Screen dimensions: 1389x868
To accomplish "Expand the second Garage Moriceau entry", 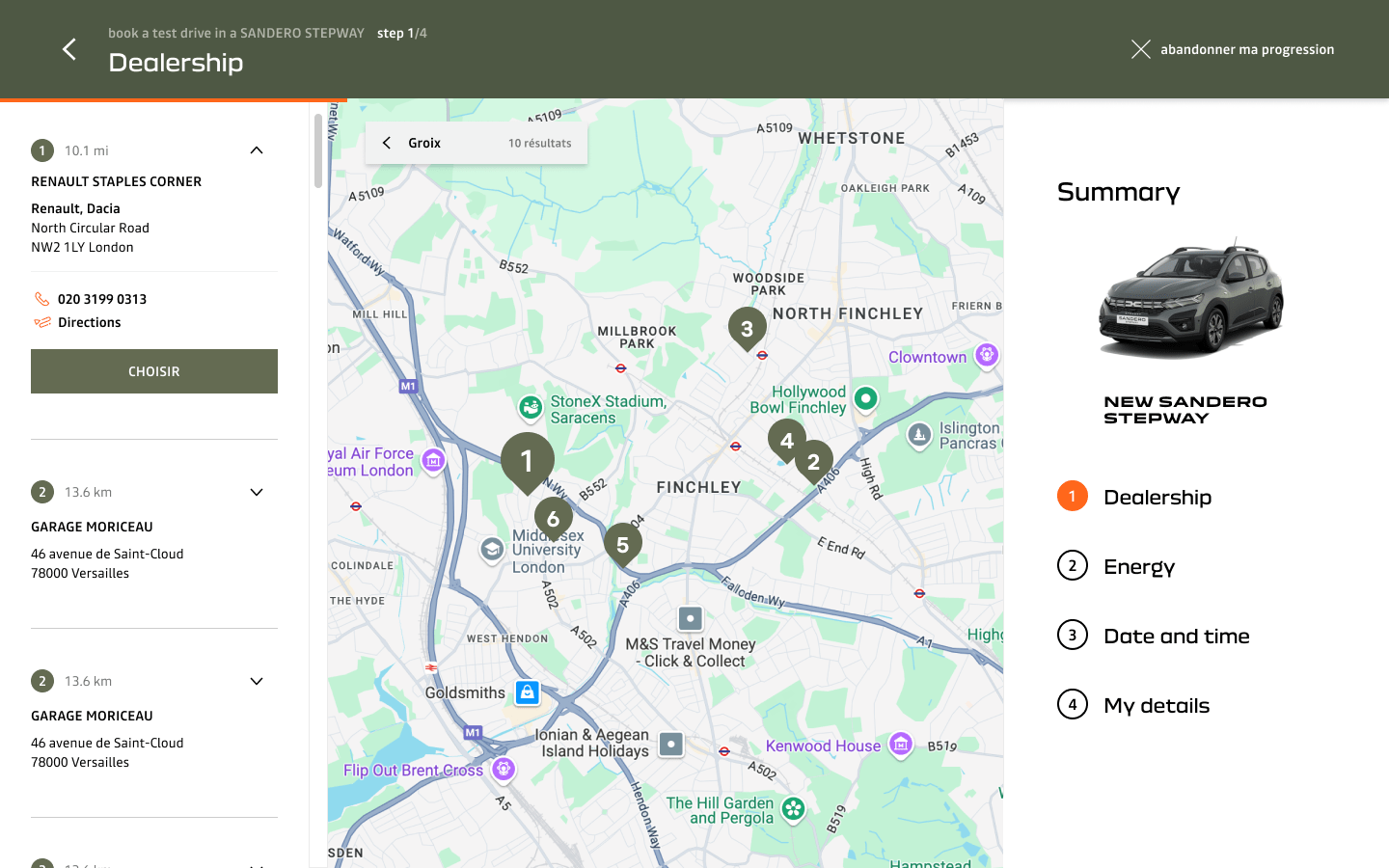I will click(x=257, y=681).
